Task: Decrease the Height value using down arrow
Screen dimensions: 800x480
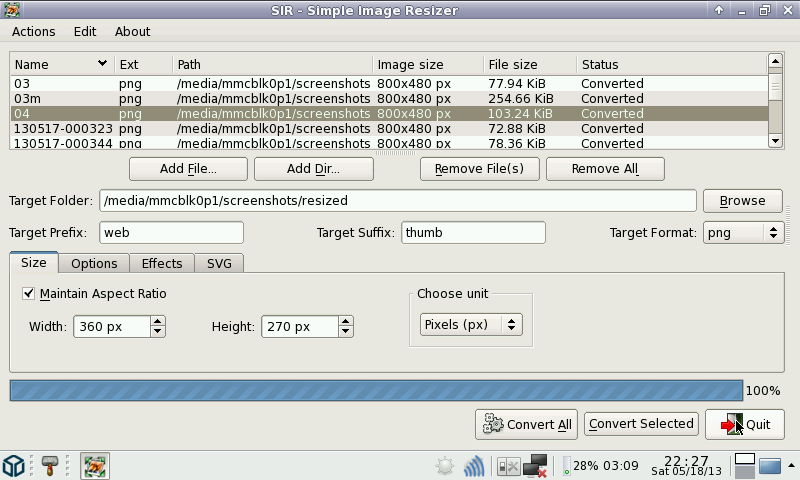Action: (x=345, y=332)
